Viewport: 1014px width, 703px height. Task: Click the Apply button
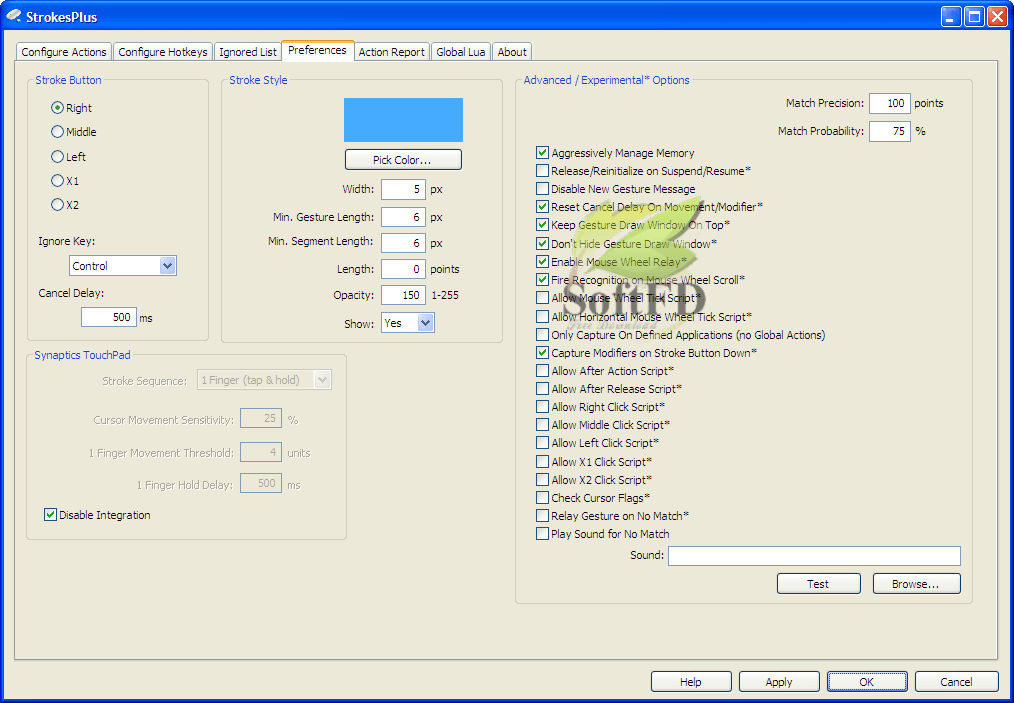click(x=779, y=682)
